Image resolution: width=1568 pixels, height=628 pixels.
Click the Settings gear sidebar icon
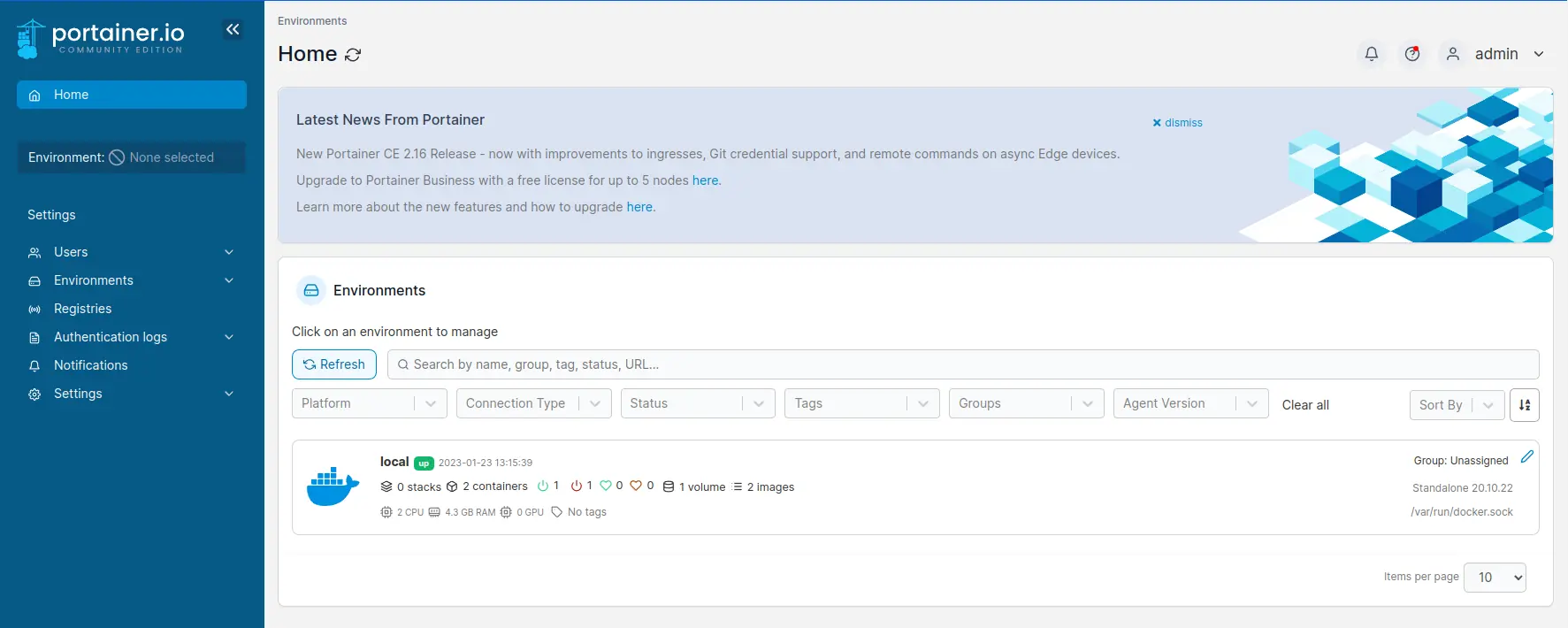pos(34,394)
